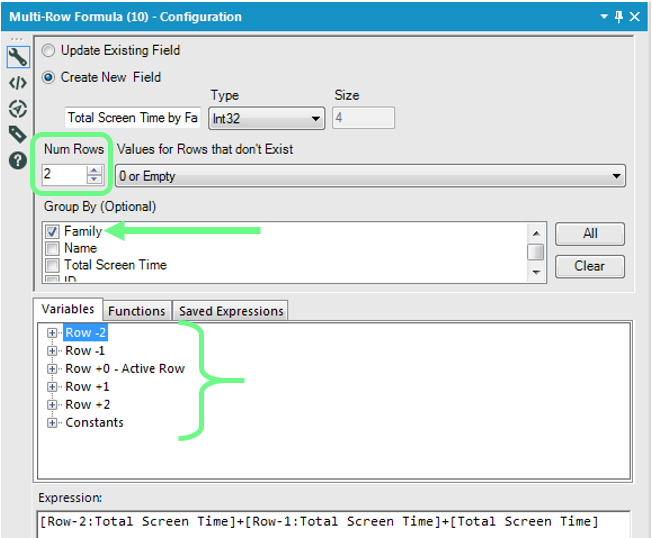Open the XML view code icon
The width and height of the screenshot is (652, 538).
[18, 83]
